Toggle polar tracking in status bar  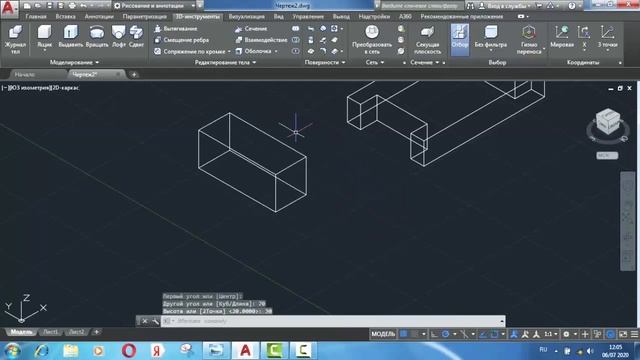point(445,334)
